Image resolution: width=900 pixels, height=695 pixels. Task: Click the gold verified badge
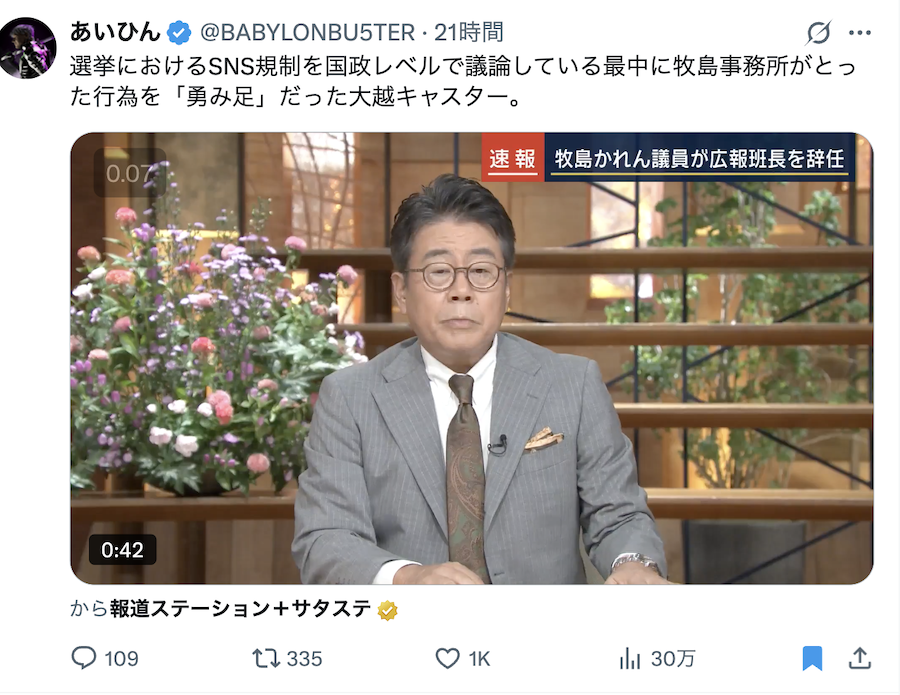[x=387, y=610]
